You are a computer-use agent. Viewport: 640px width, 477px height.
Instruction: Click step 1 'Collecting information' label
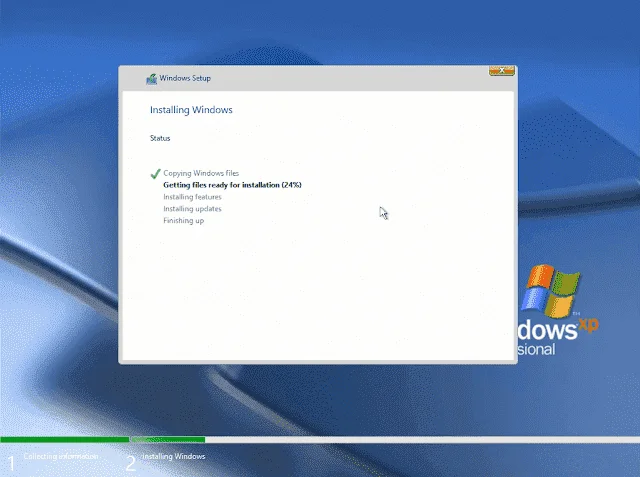point(61,456)
